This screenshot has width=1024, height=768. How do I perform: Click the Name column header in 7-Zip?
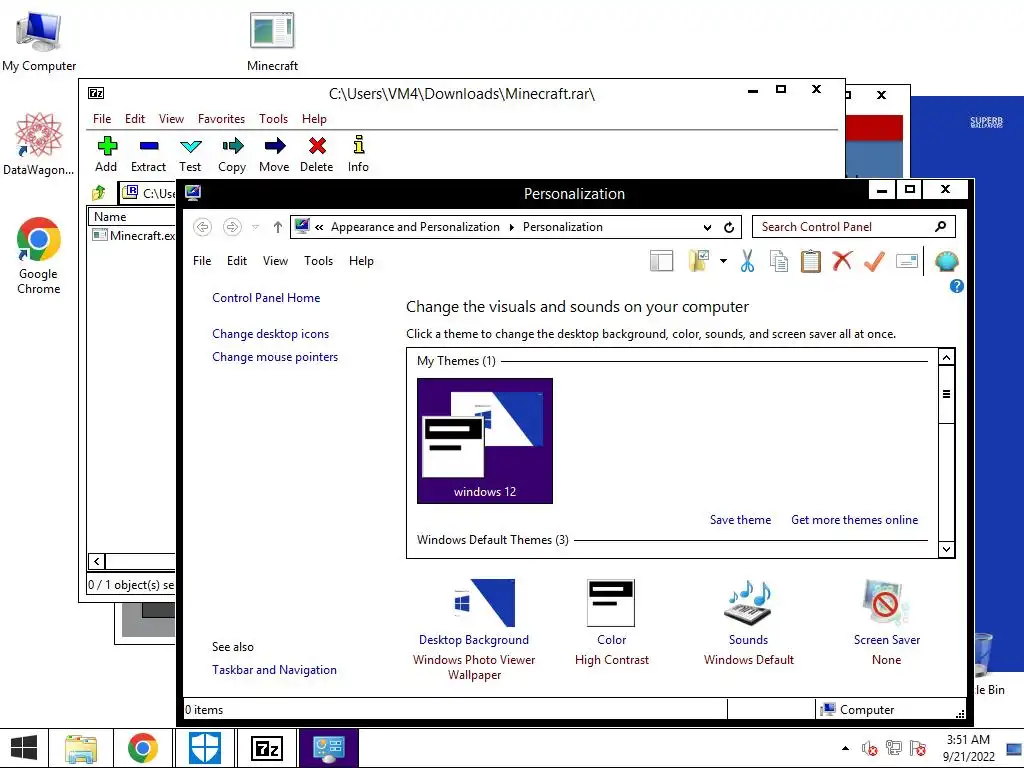(x=132, y=217)
